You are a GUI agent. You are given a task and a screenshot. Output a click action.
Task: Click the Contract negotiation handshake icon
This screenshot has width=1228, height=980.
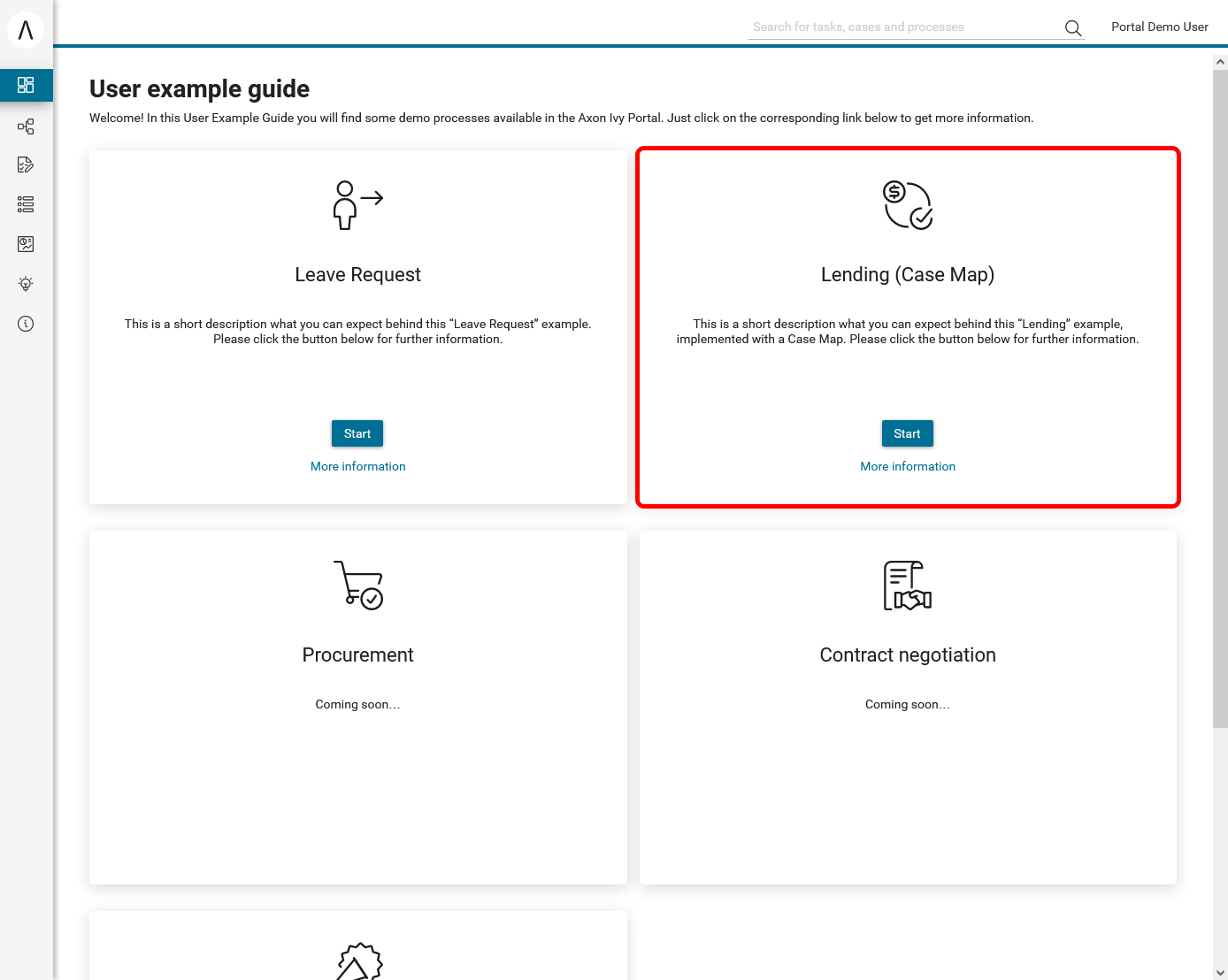(x=908, y=585)
